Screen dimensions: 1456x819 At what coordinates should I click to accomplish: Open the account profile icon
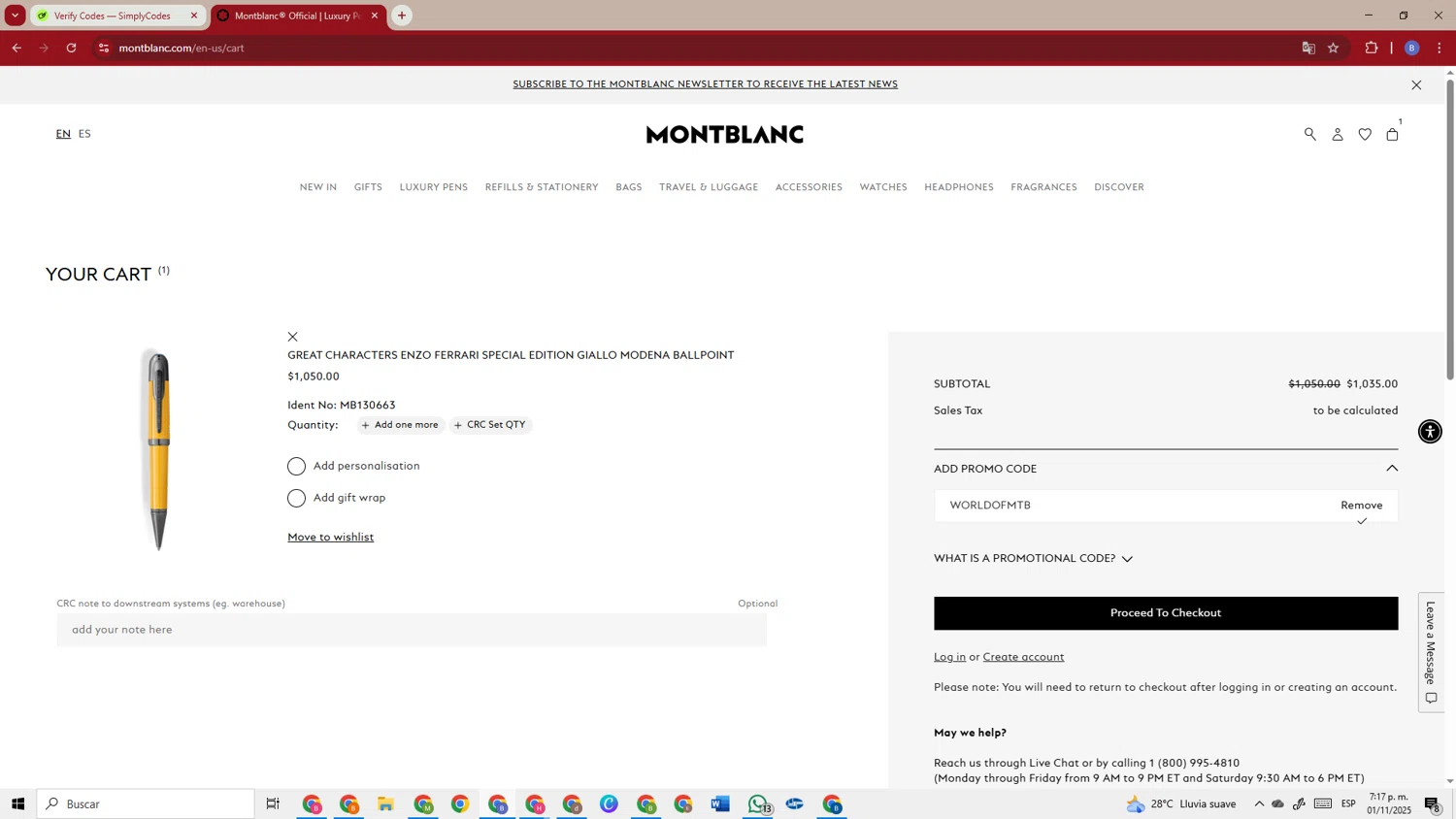coord(1338,135)
